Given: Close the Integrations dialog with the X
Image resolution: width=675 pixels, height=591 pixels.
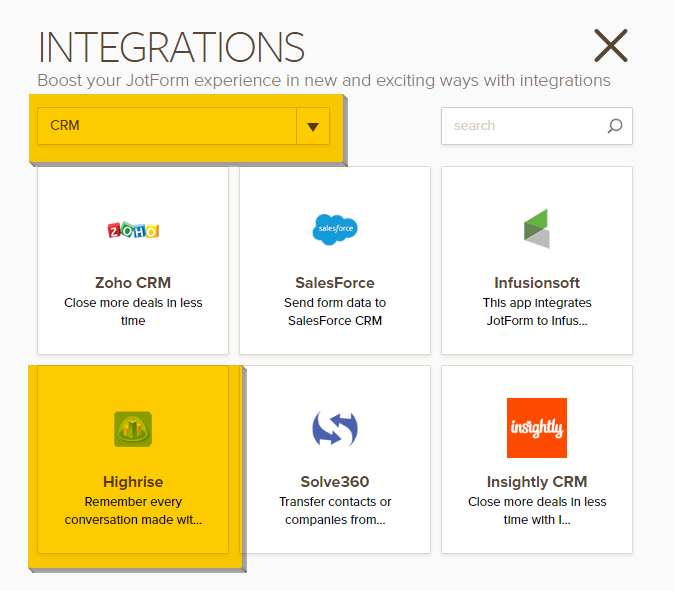Looking at the screenshot, I should [610, 46].
